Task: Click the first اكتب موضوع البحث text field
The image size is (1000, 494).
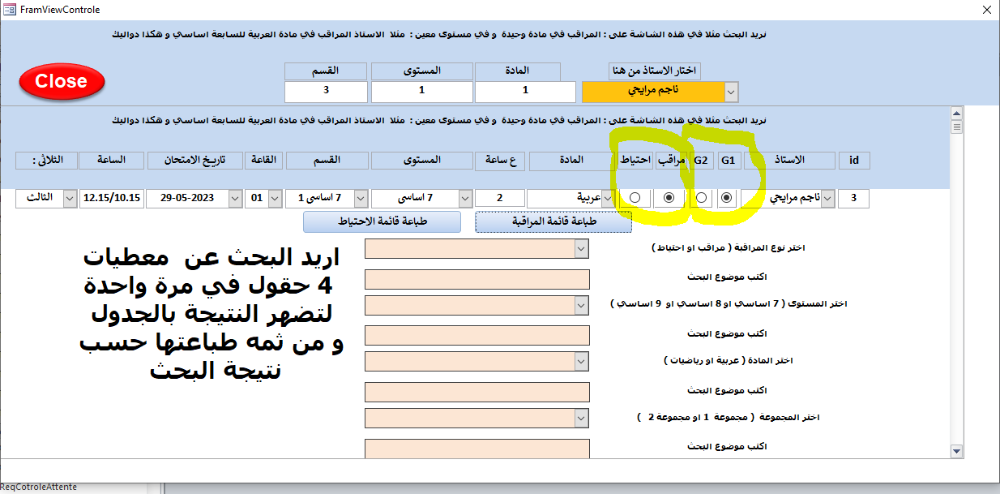Action: (x=478, y=278)
